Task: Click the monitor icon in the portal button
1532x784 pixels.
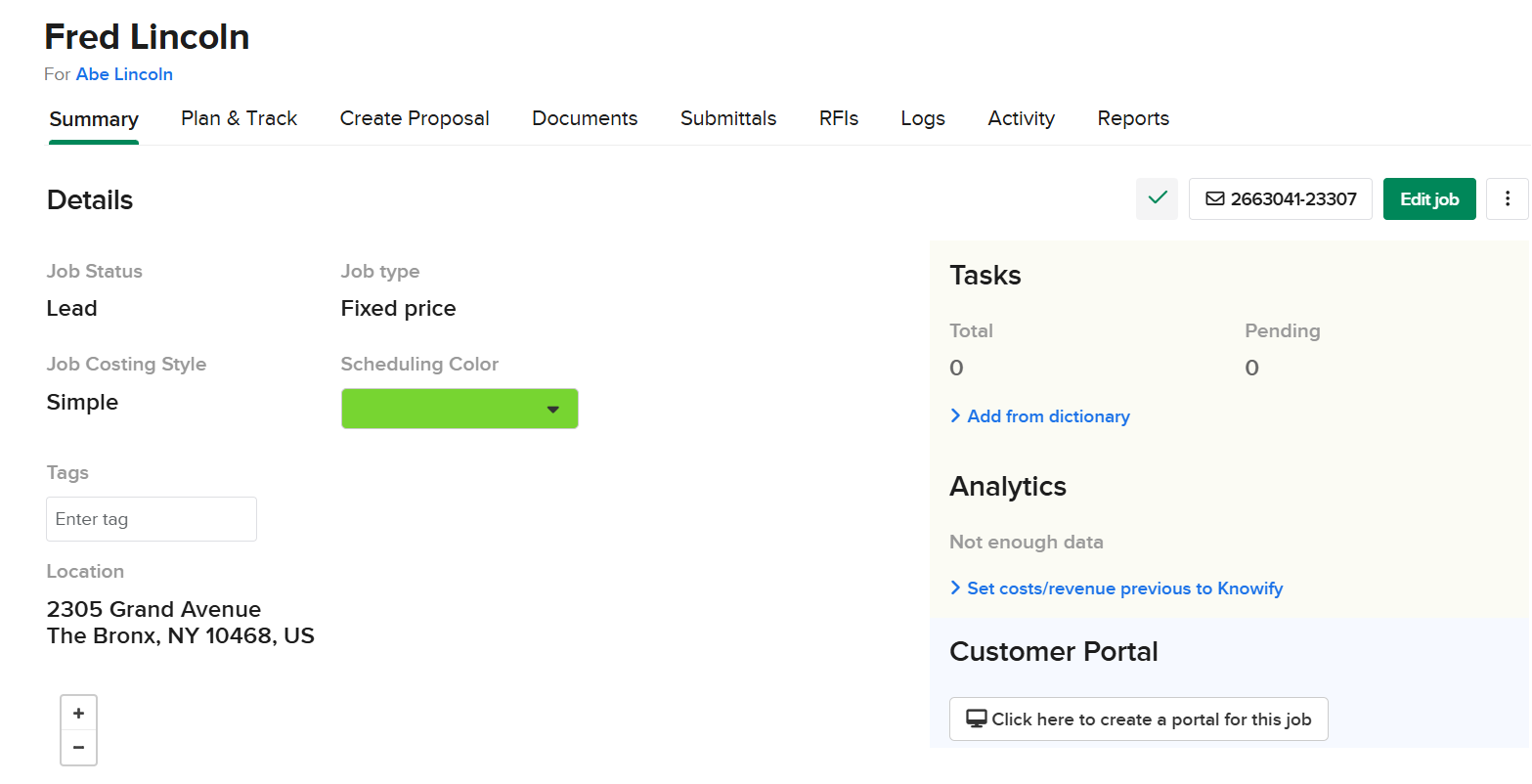Action: [975, 719]
